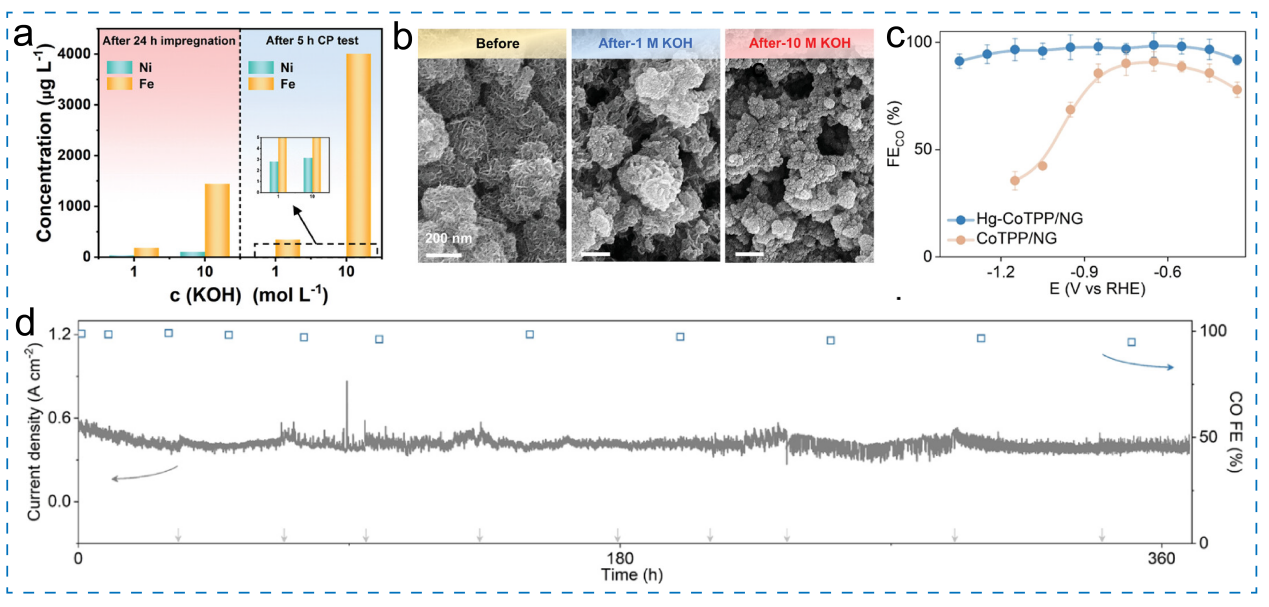This screenshot has height=607, width=1269.
Task: Click the black arrow pointing to the inset
Action: pos(320,224)
